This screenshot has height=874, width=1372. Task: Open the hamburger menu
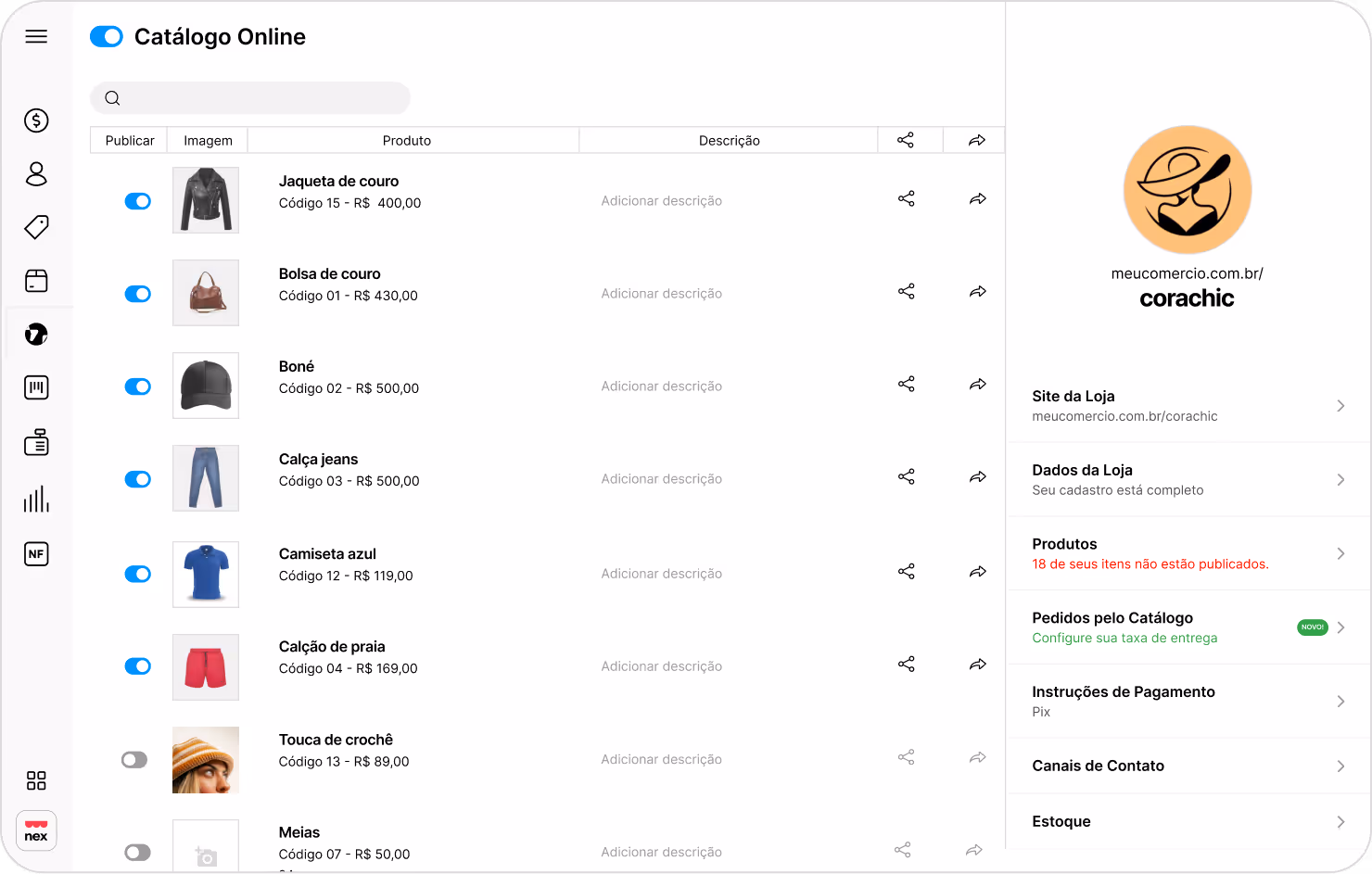click(36, 36)
